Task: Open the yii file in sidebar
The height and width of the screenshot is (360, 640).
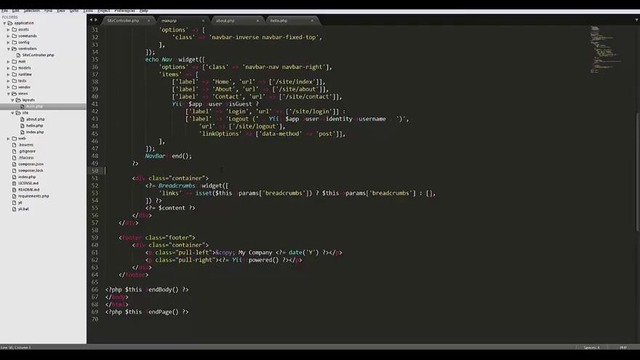Action: pyautogui.click(x=20, y=202)
